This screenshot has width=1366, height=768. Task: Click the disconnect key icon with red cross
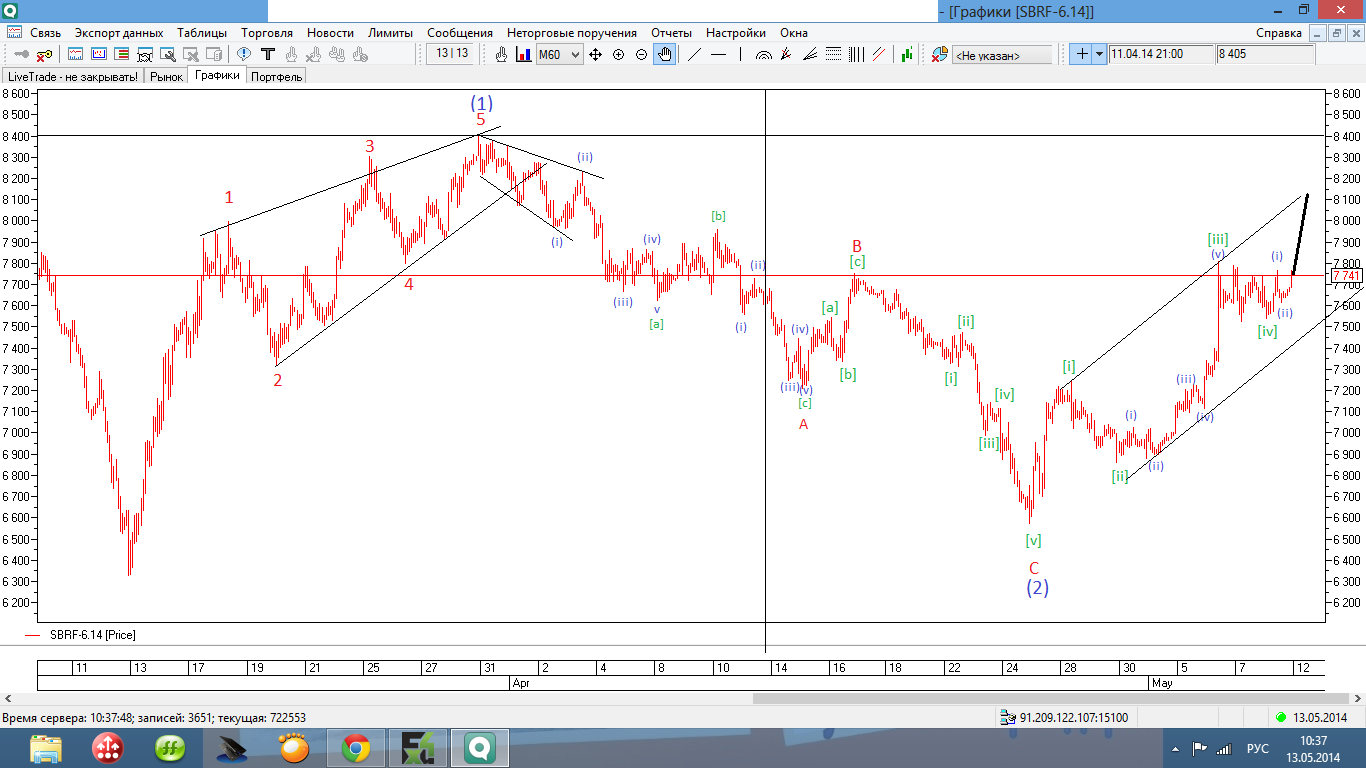45,54
